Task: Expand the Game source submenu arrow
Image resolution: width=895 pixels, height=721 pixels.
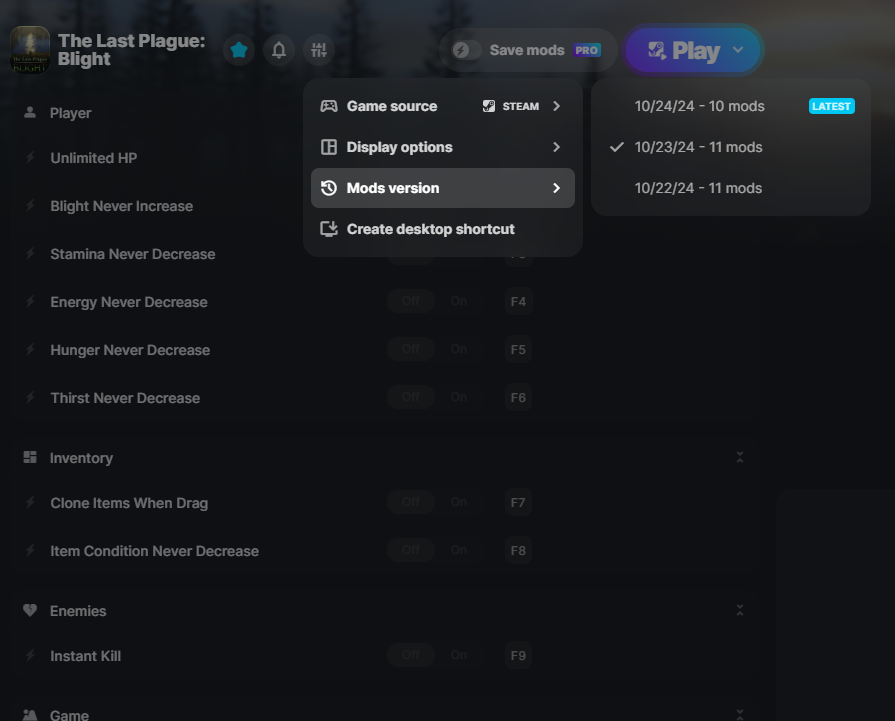Action: click(x=557, y=106)
